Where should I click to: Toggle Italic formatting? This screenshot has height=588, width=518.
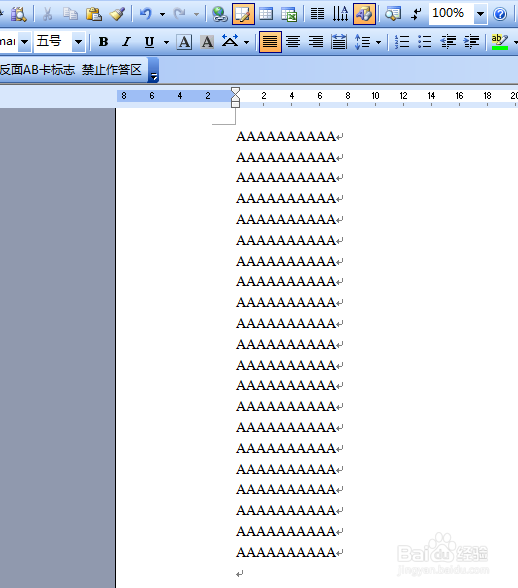tap(127, 42)
